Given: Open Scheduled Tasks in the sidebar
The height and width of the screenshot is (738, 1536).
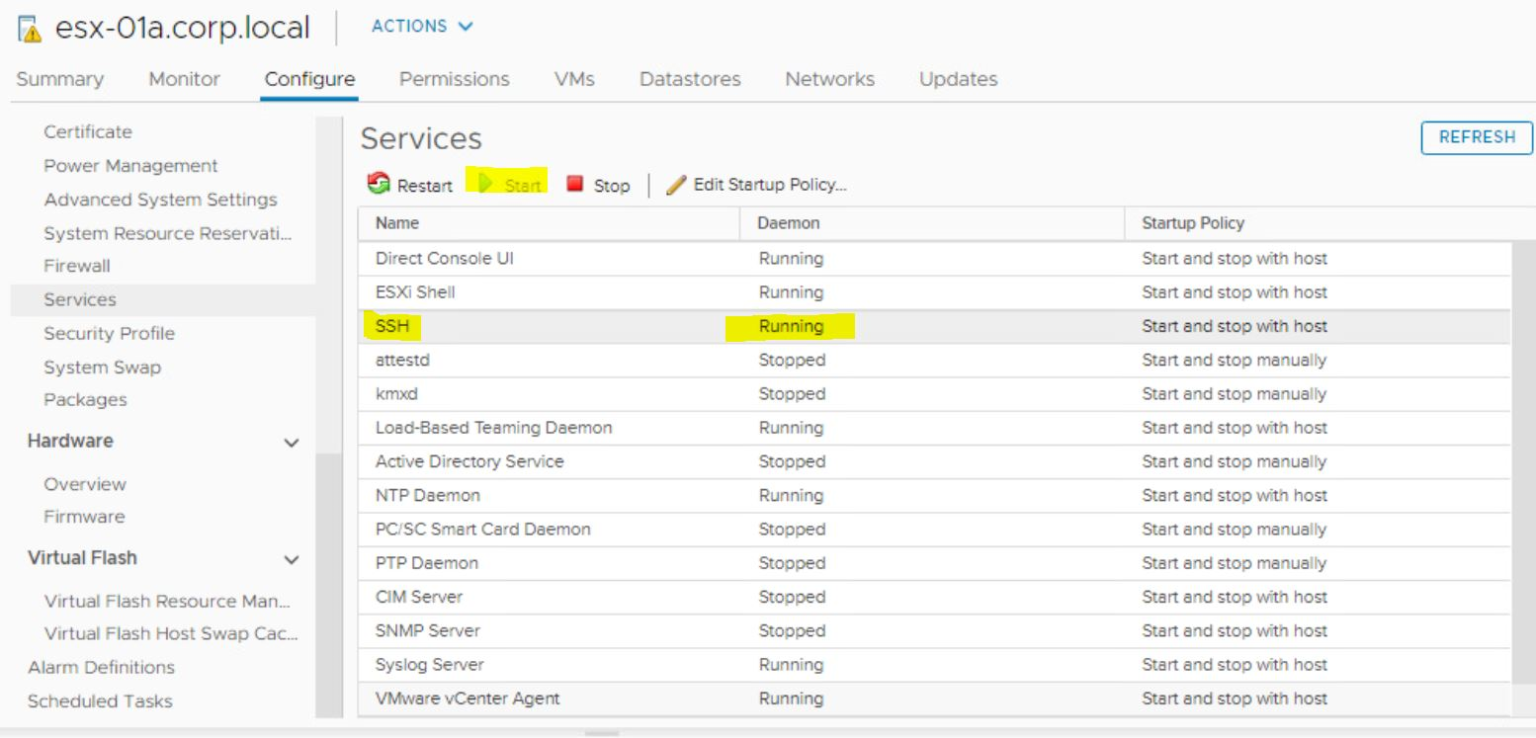Looking at the screenshot, I should coord(99,701).
